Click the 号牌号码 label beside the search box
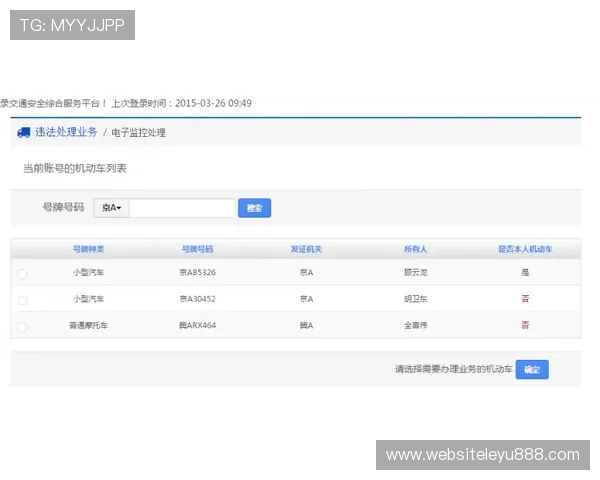Screen dimensions: 600x480 tap(63, 207)
